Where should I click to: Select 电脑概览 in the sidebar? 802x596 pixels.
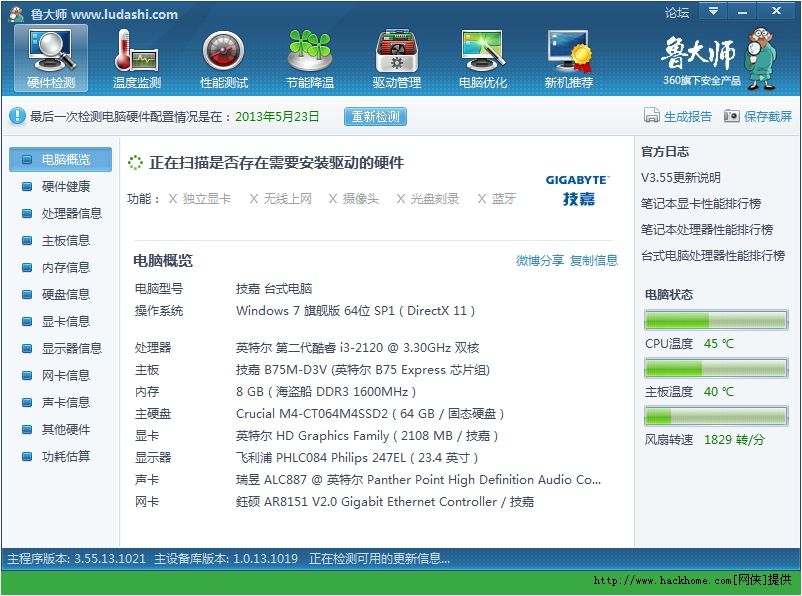point(60,160)
